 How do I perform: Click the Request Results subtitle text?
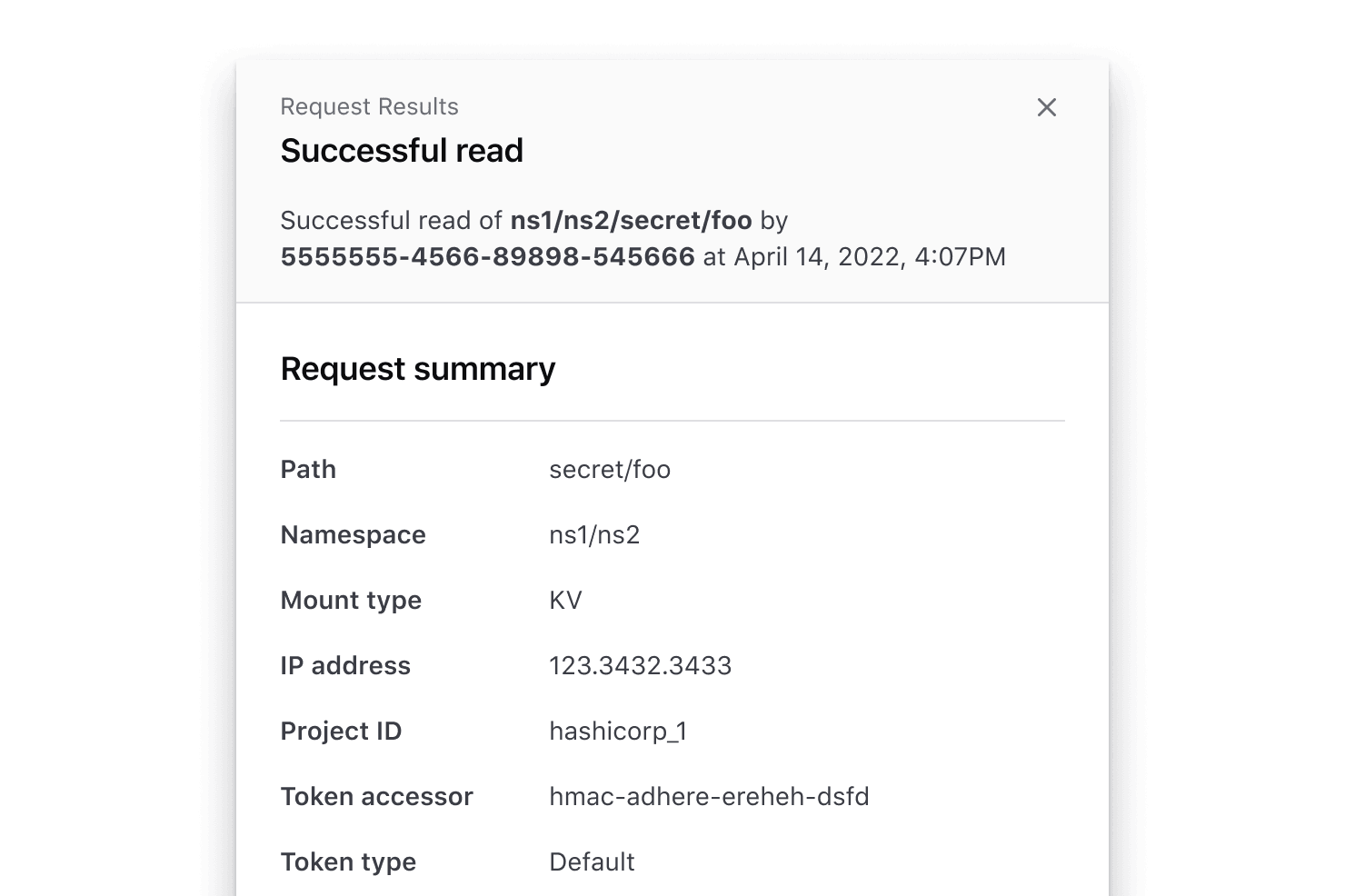[369, 106]
